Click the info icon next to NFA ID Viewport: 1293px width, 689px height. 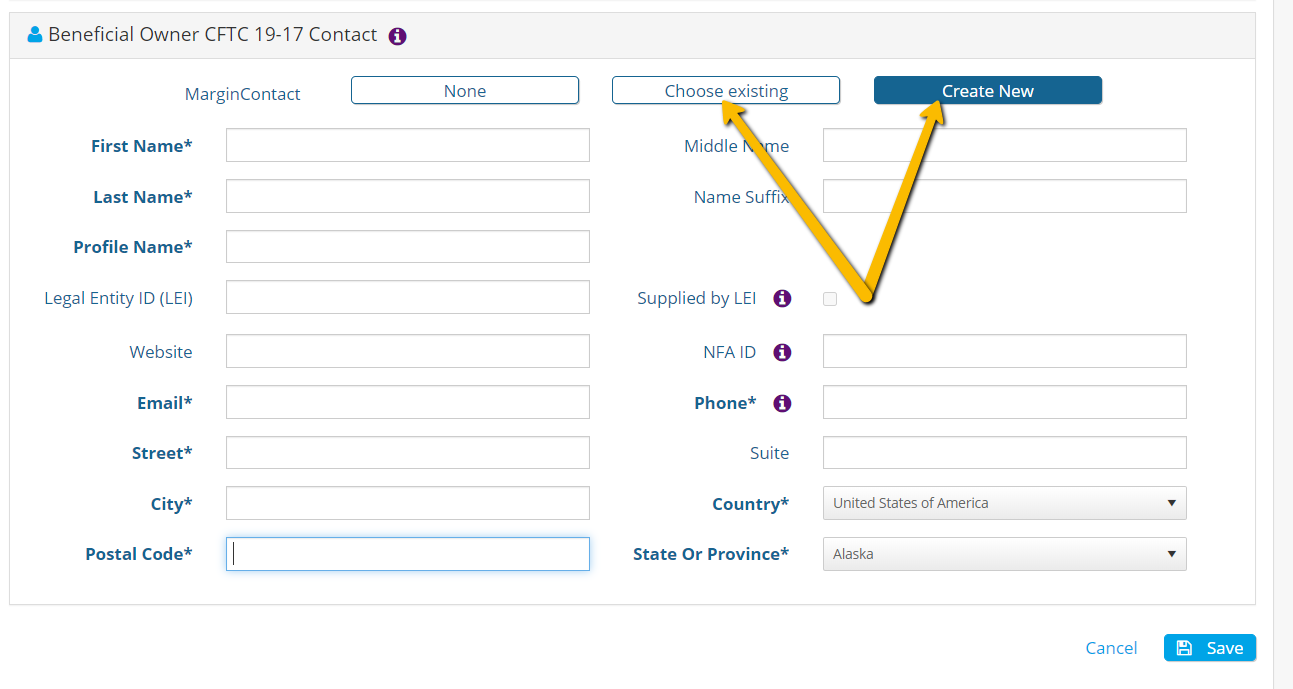coord(783,352)
